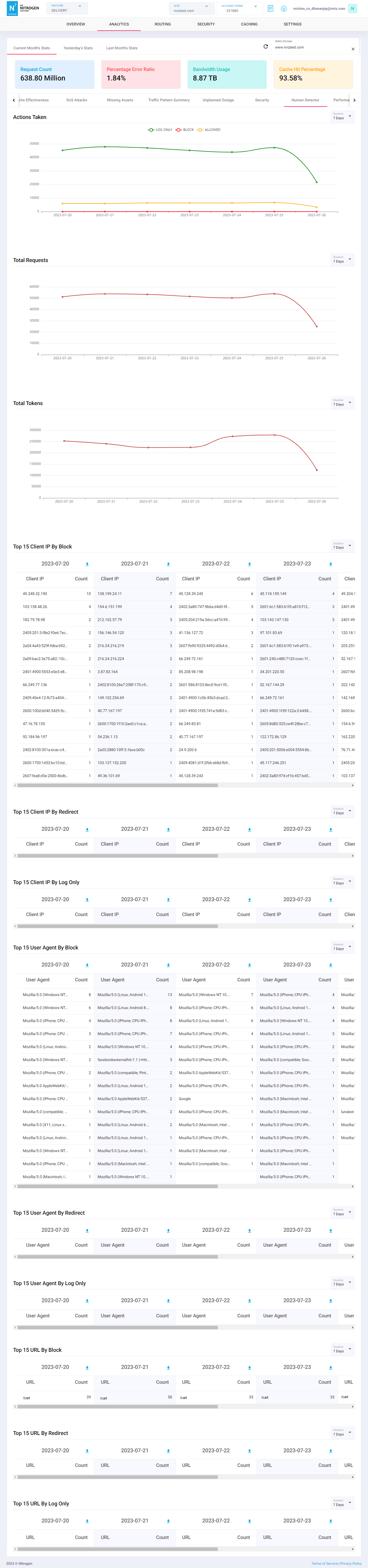Open the Feature Delivery dropdown
Viewport: 368px width, 1568px height.
67,8
